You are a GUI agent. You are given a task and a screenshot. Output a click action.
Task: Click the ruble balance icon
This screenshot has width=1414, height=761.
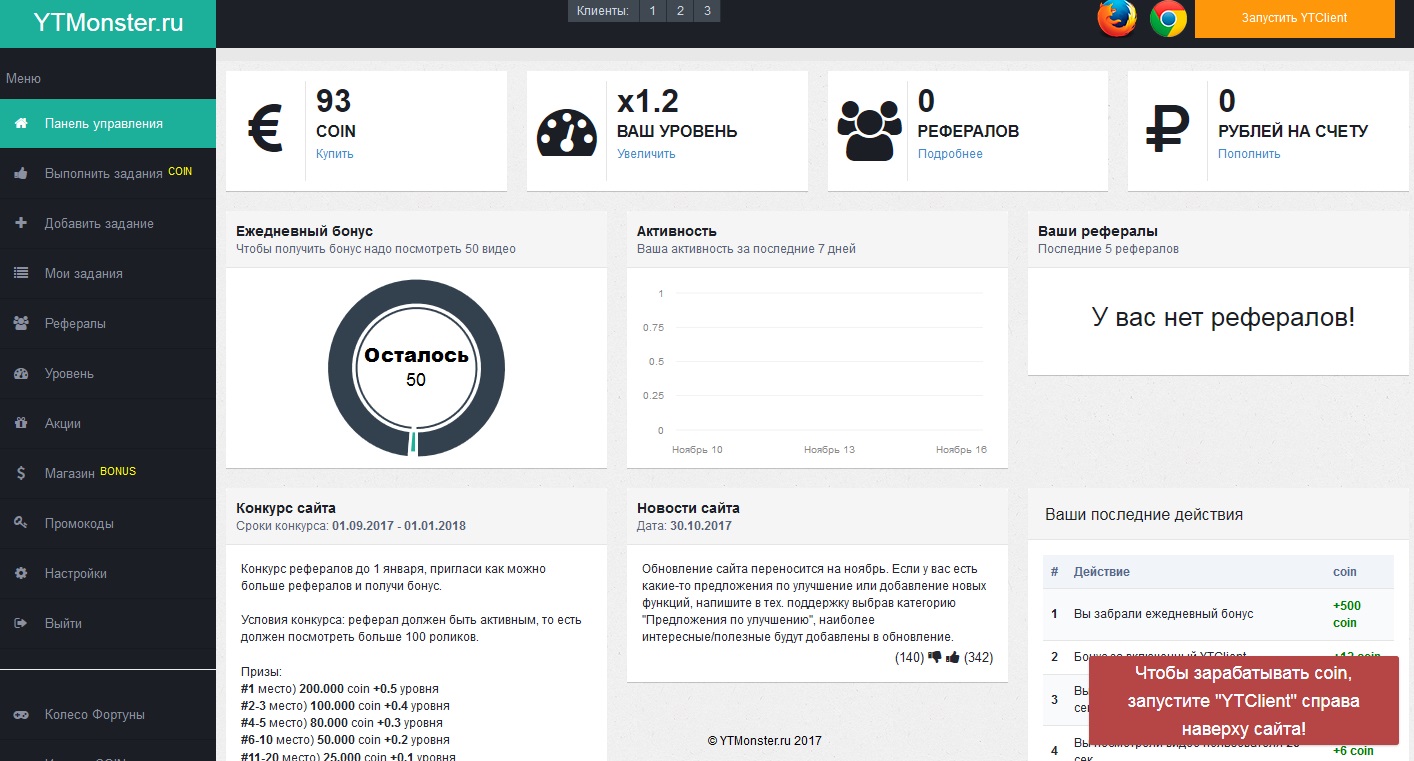tap(1167, 131)
